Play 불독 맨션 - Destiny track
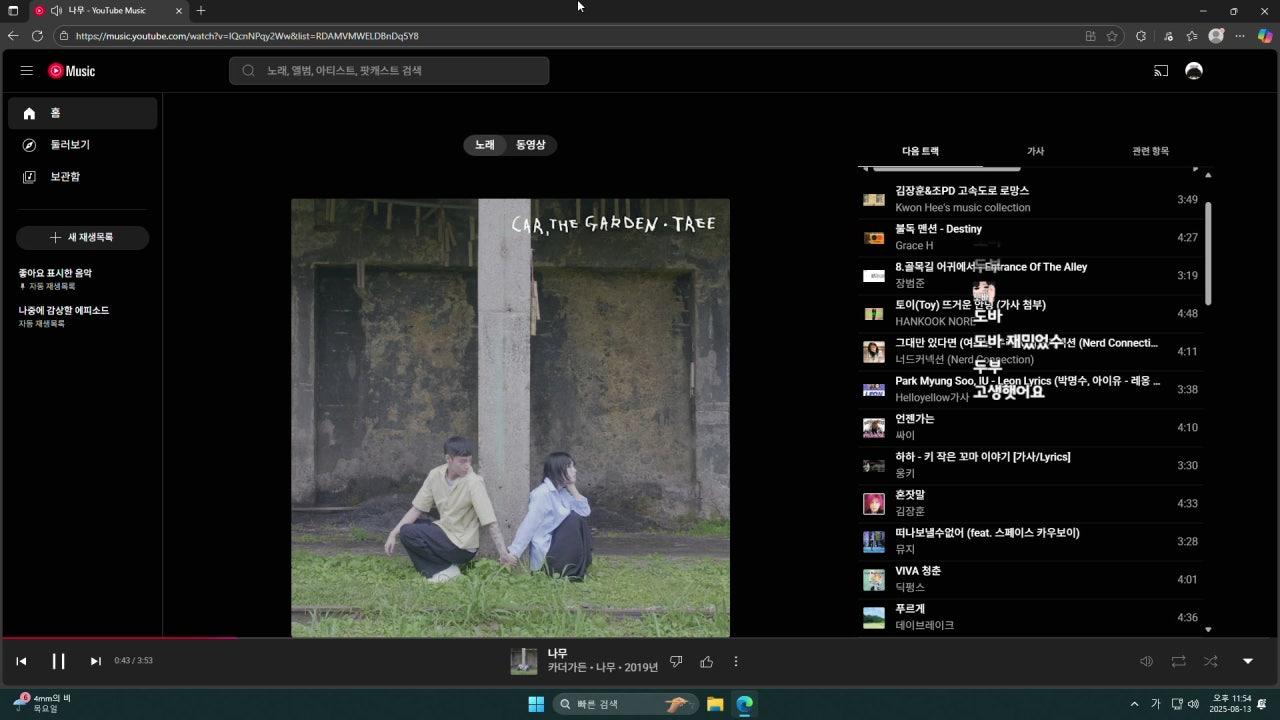 click(1031, 237)
